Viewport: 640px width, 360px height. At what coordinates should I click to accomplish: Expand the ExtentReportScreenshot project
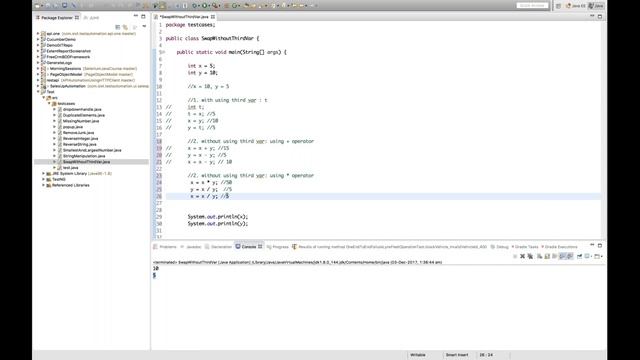pos(38,51)
